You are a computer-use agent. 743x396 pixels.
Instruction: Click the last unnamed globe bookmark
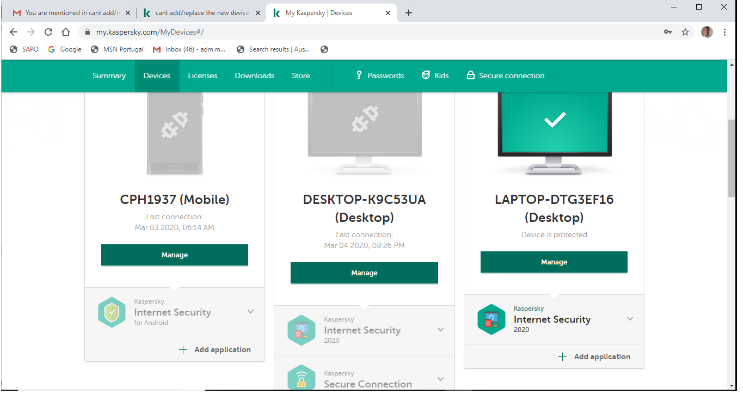(x=324, y=49)
